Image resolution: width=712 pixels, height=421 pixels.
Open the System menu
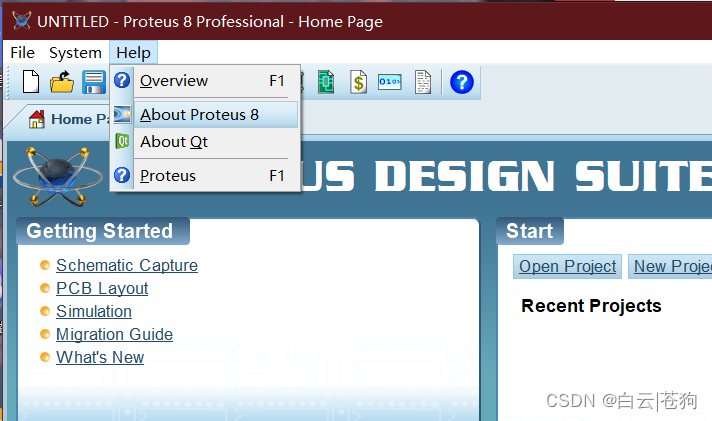[x=75, y=53]
